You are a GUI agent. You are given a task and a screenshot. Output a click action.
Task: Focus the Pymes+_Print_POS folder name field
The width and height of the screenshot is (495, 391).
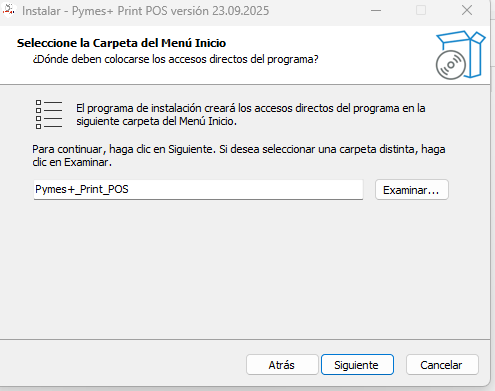198,190
